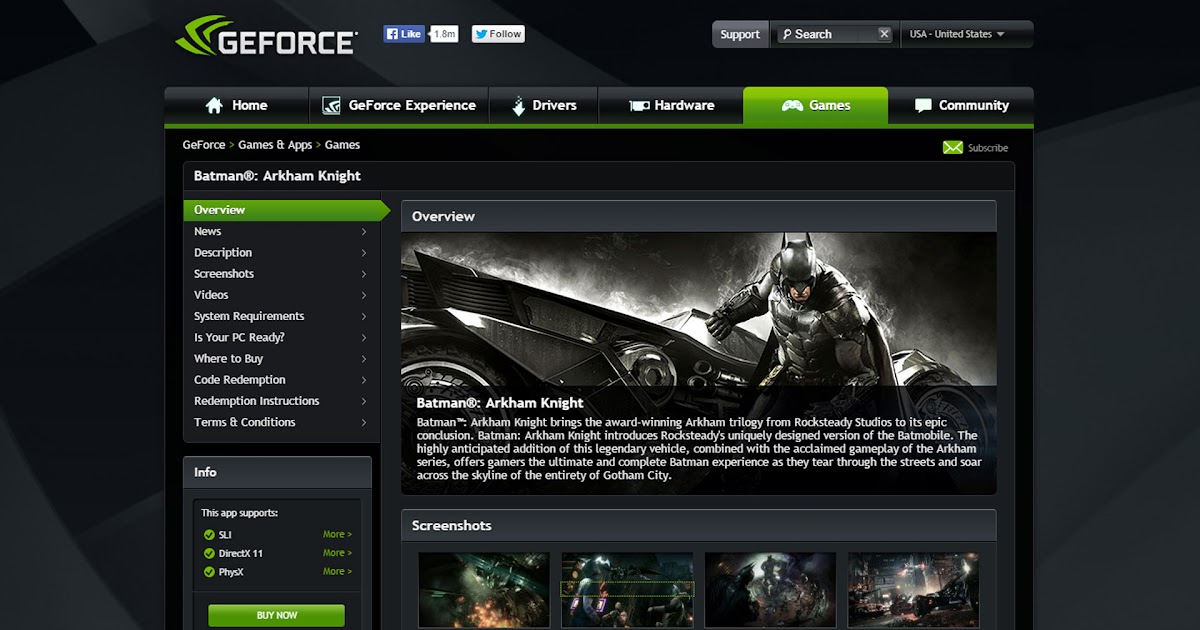Open the second screenshot thumbnail
The image size is (1200, 630).
click(627, 590)
